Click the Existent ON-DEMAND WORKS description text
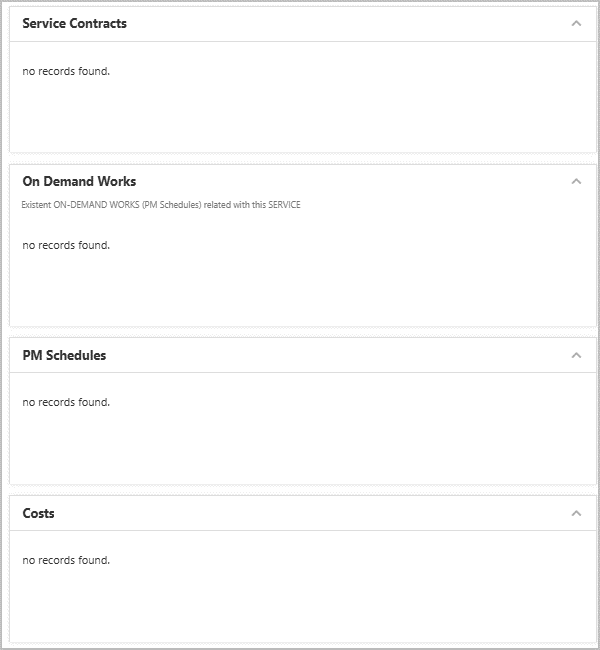 tap(161, 205)
